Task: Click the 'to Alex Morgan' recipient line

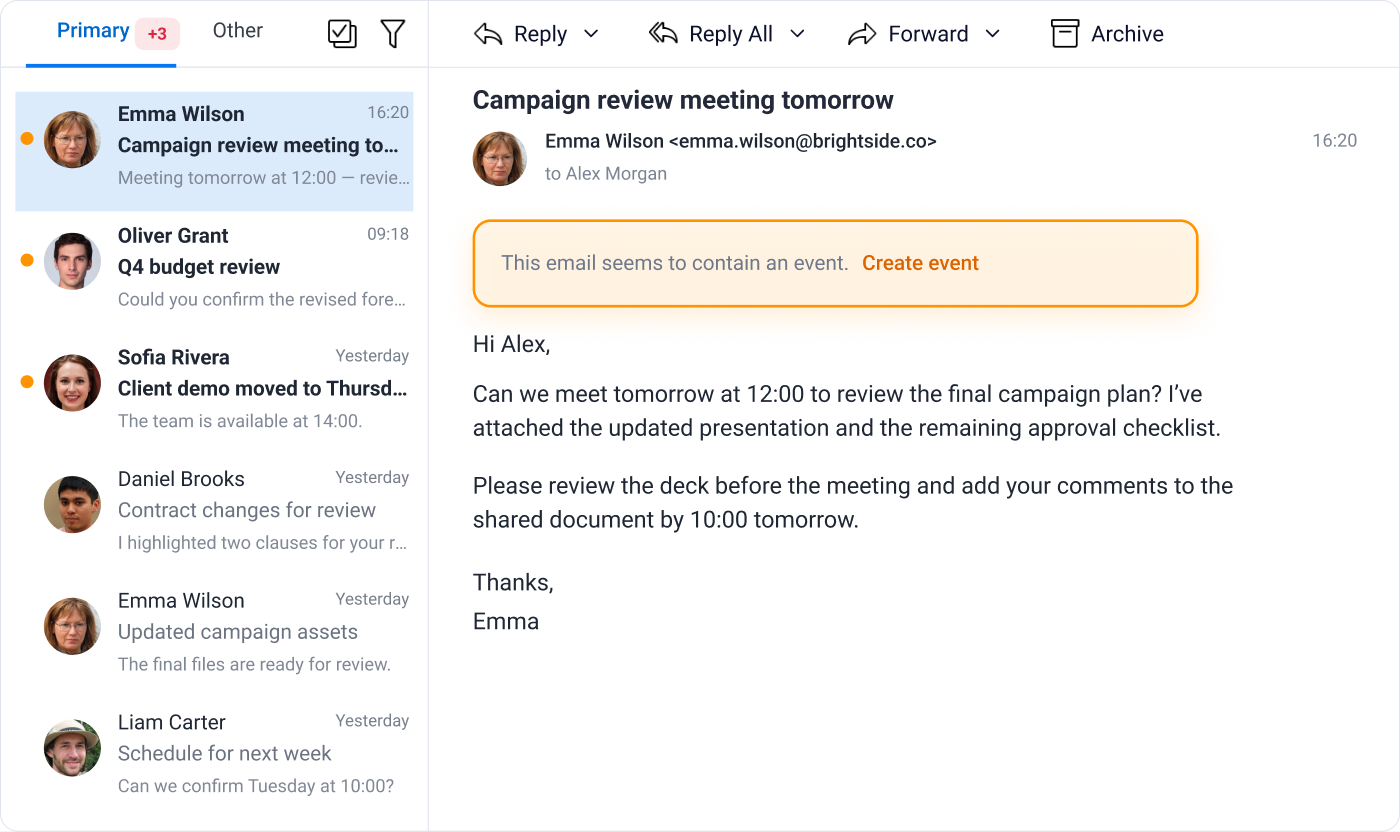Action: (x=606, y=174)
